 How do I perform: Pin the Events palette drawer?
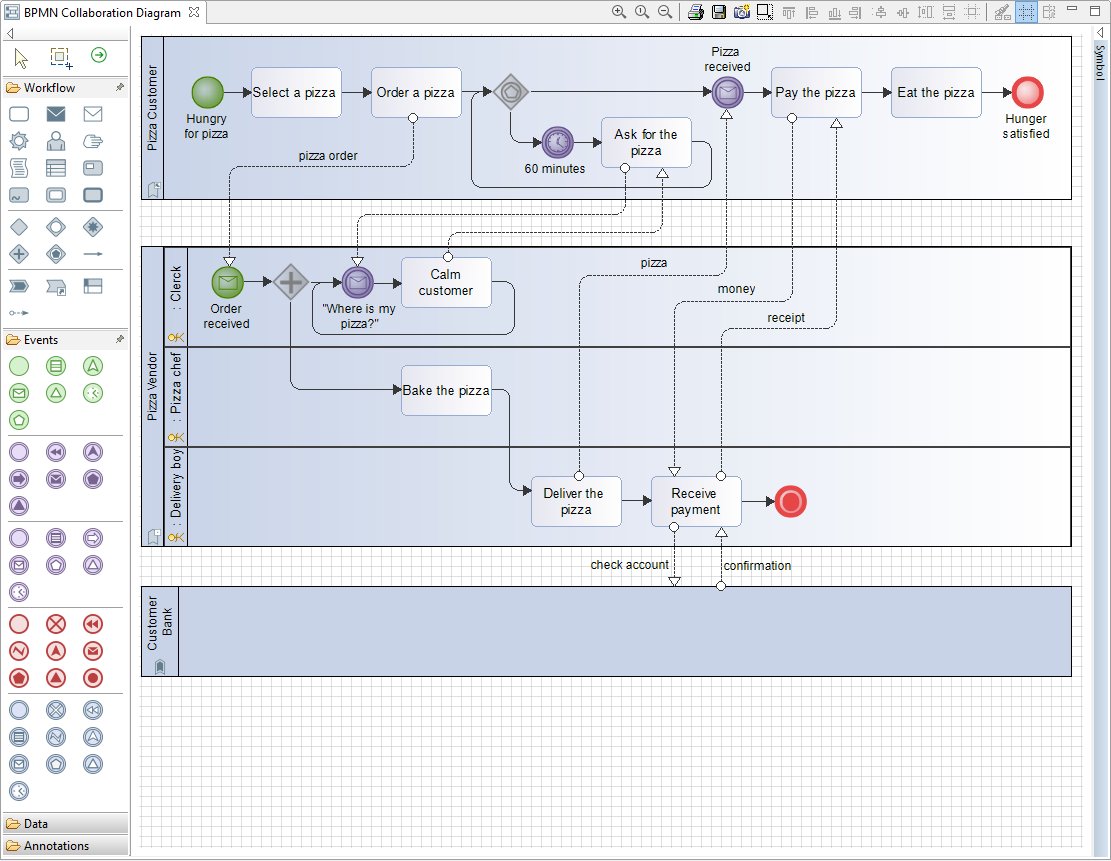coord(120,339)
